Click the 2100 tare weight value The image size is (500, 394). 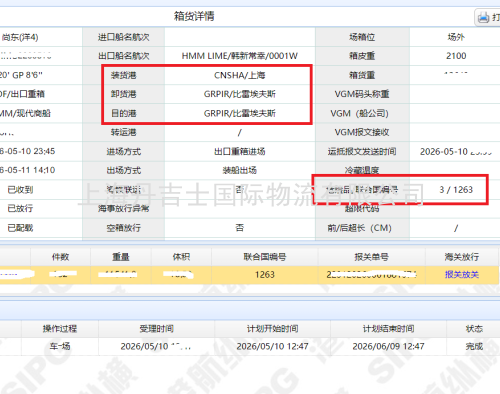pos(456,56)
